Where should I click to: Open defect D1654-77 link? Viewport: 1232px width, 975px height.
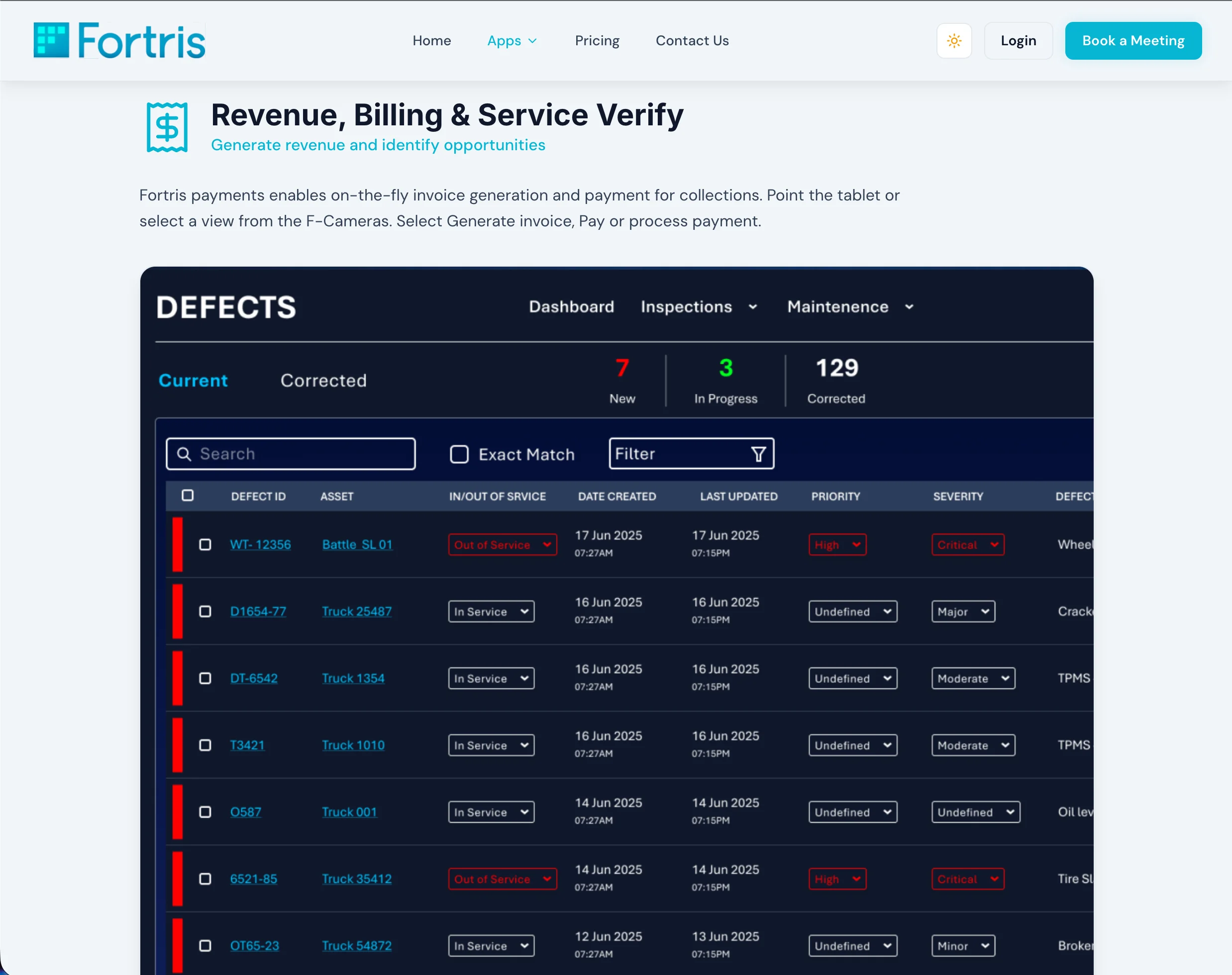pos(258,611)
